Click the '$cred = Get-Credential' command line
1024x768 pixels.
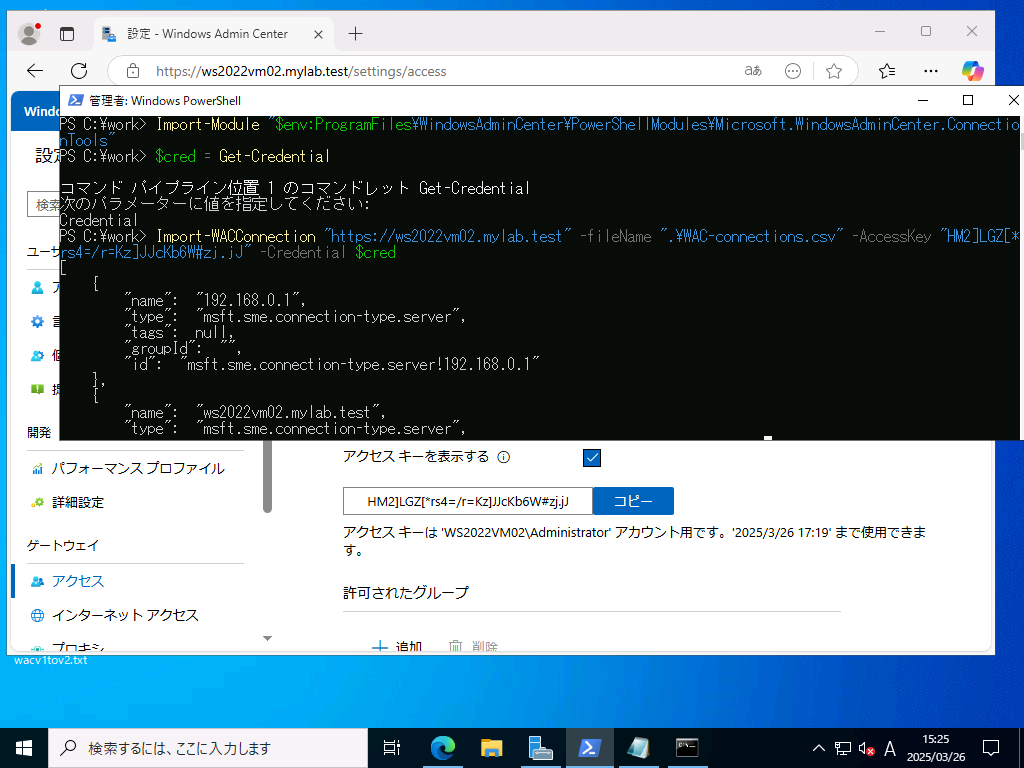tap(242, 157)
